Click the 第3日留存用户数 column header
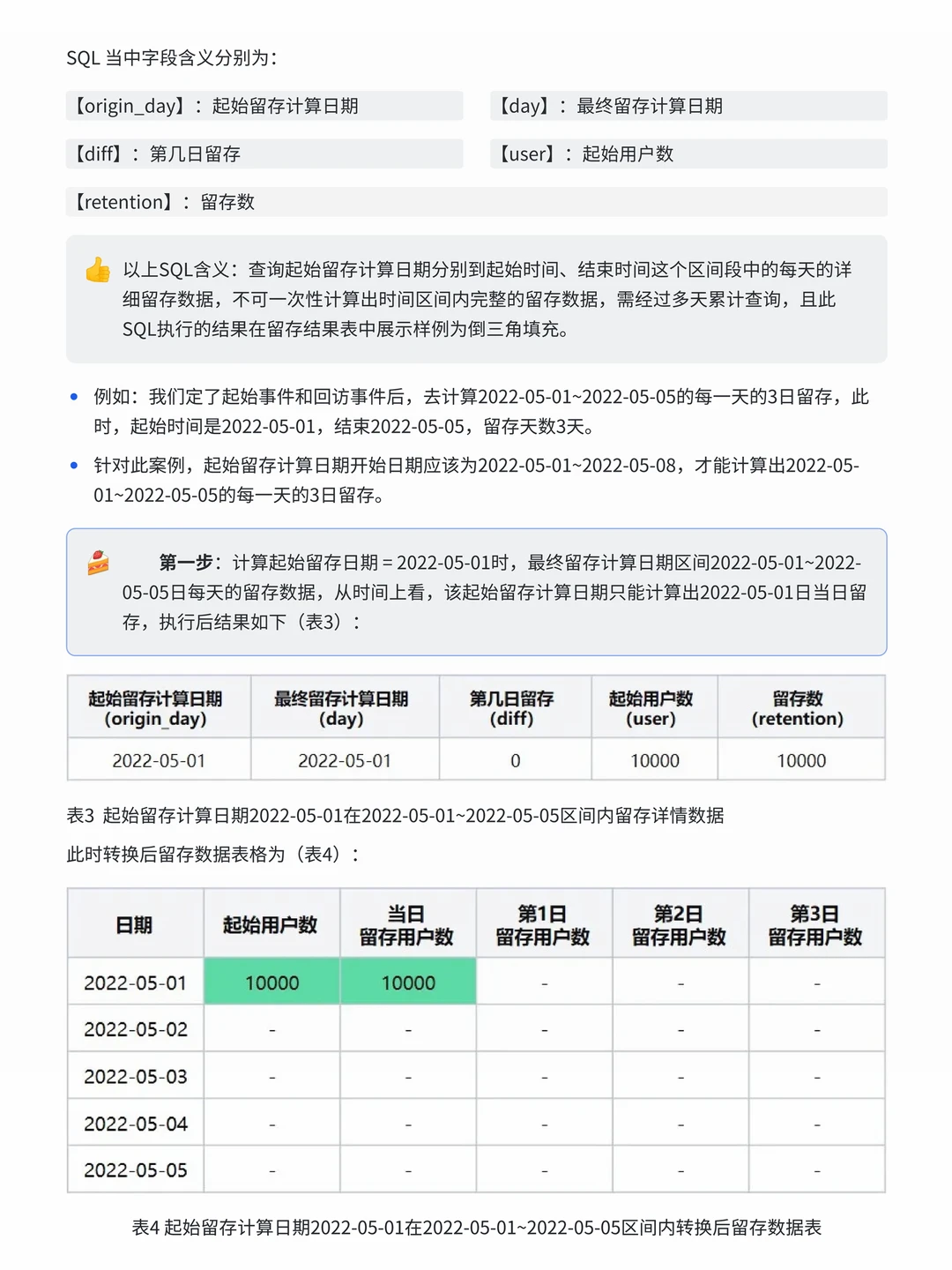 coord(815,924)
